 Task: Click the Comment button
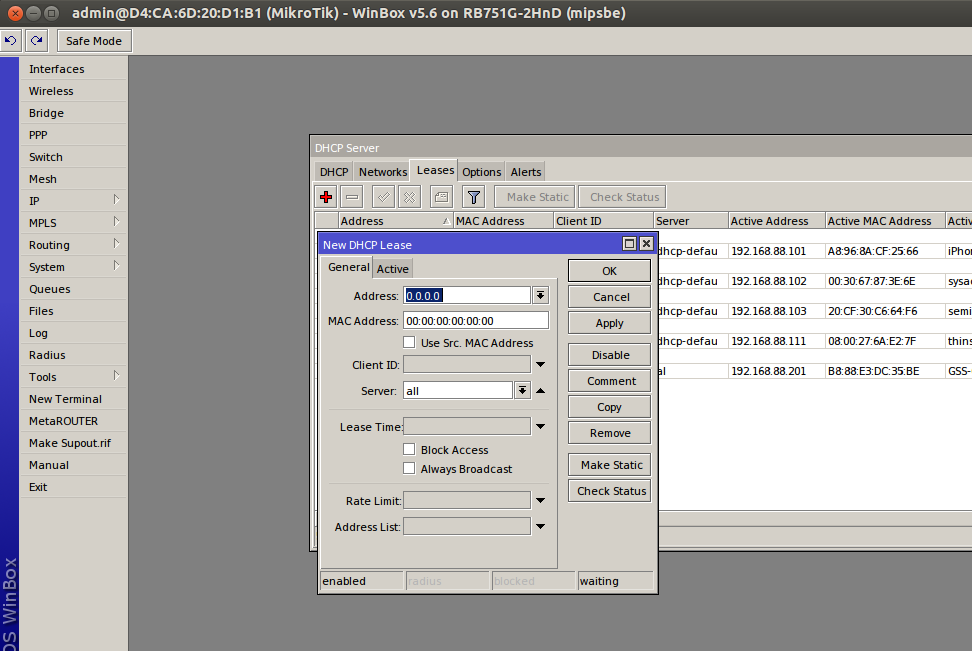tap(609, 381)
